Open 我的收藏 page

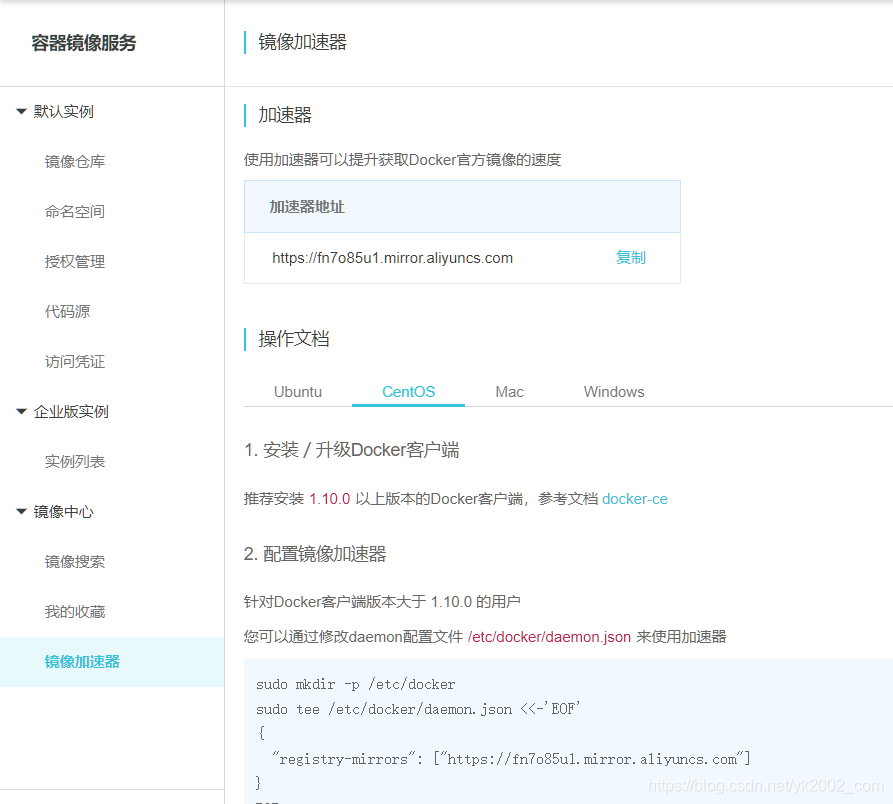74,611
